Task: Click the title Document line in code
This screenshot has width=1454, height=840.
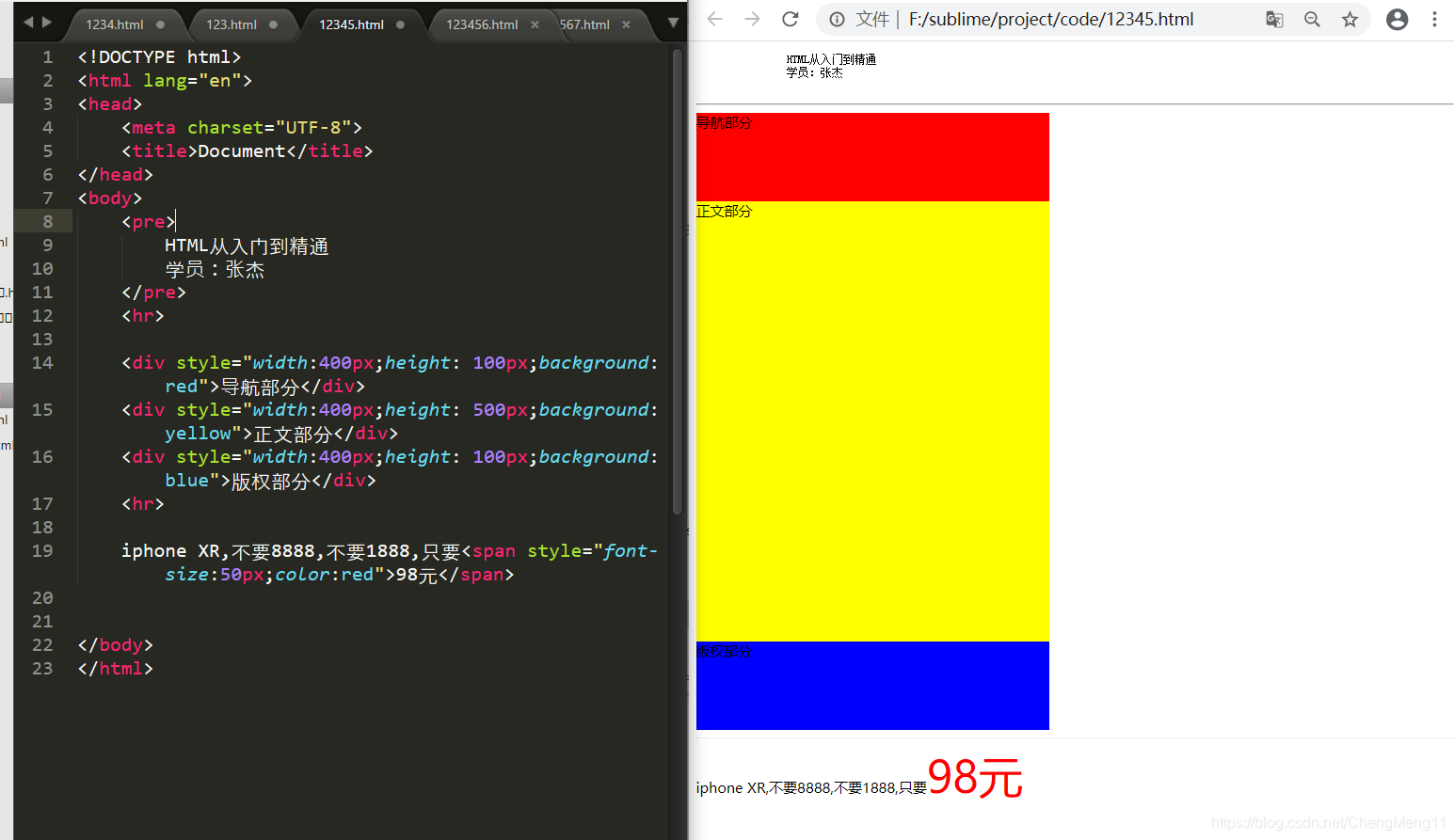Action: [x=248, y=151]
